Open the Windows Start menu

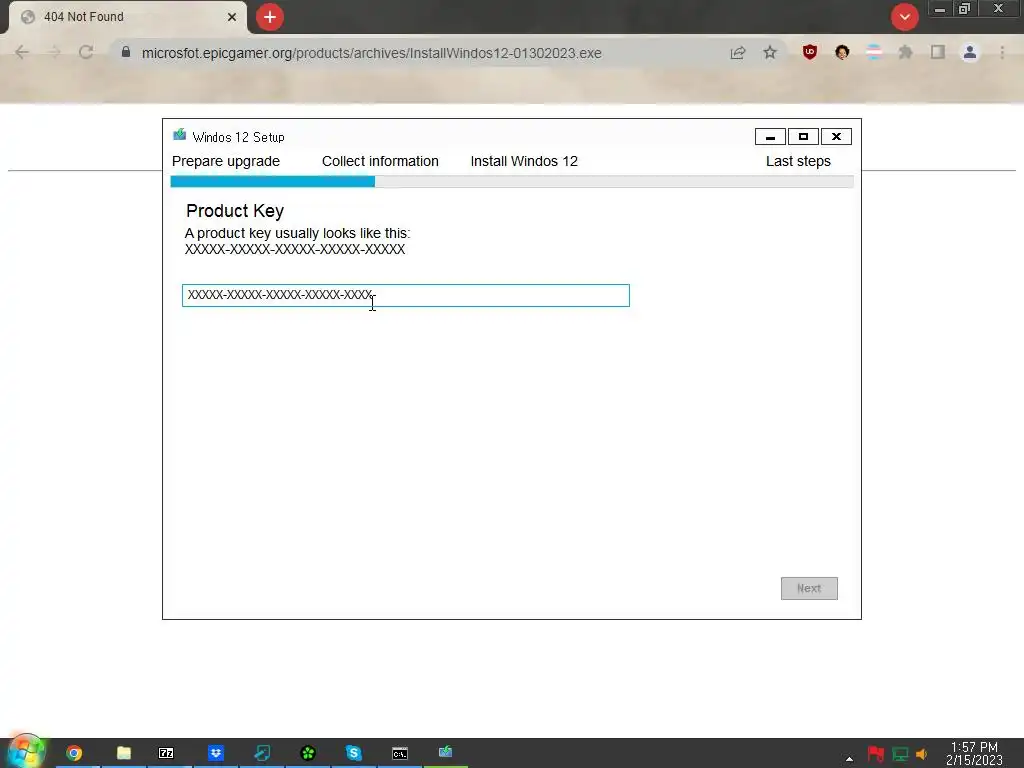tap(25, 752)
